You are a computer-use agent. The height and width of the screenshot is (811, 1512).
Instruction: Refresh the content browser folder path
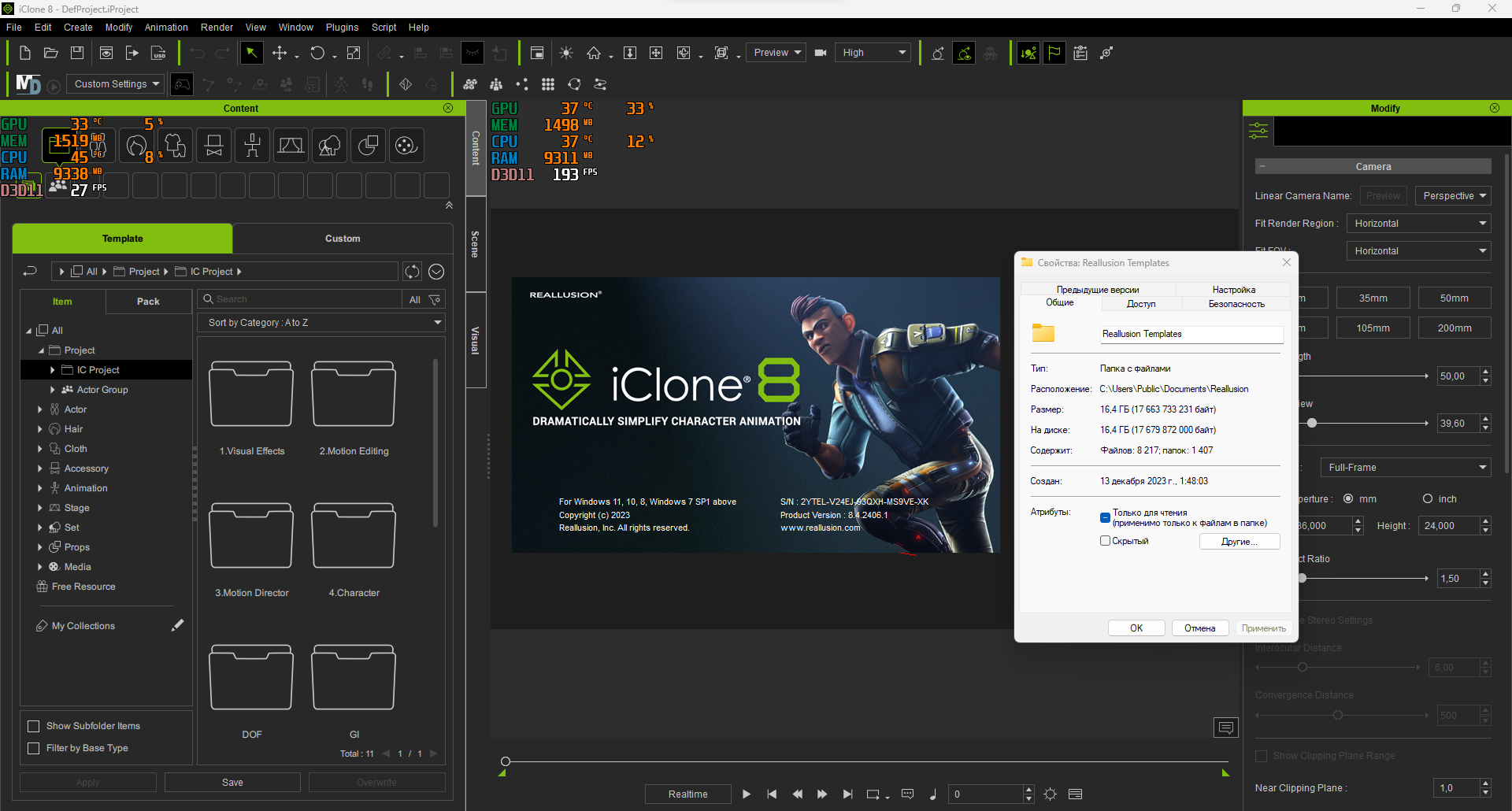[412, 272]
